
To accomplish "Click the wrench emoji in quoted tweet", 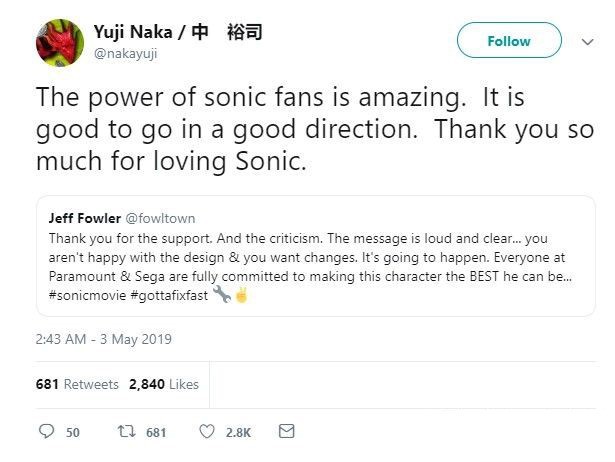I will pyautogui.click(x=222, y=294).
